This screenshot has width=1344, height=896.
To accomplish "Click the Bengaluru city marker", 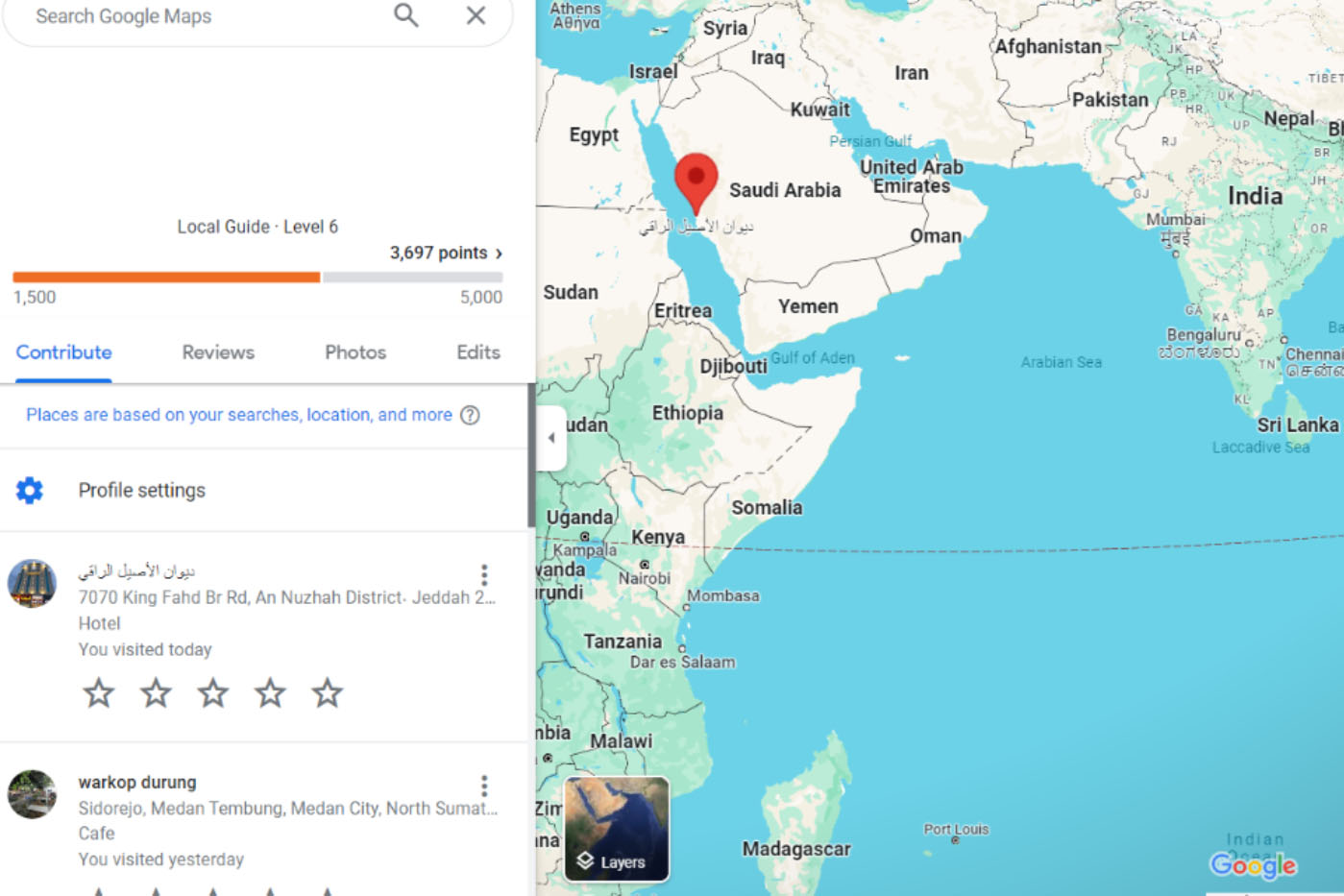I will point(1249,343).
